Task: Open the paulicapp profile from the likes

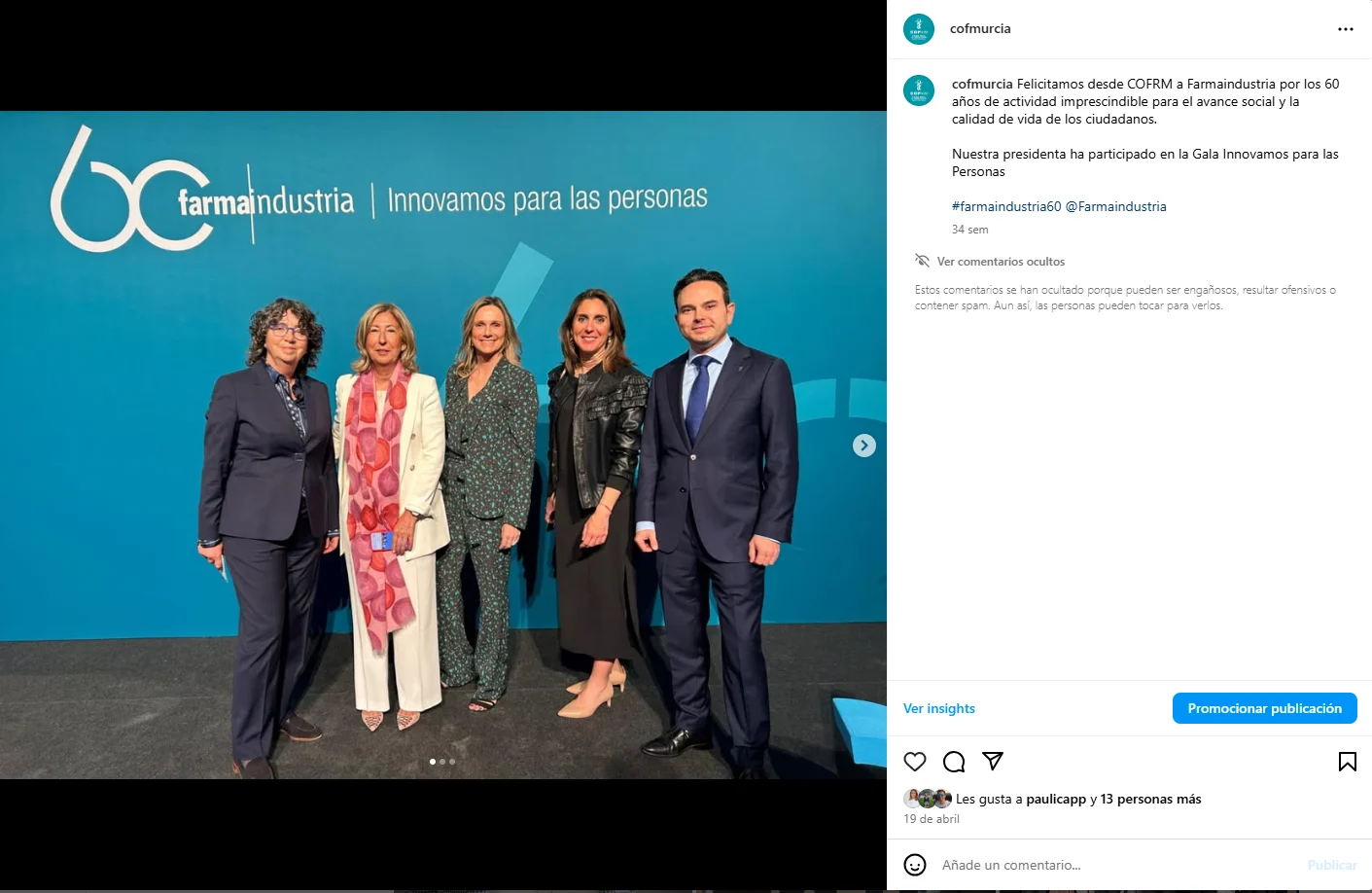Action: pyautogui.click(x=1056, y=799)
